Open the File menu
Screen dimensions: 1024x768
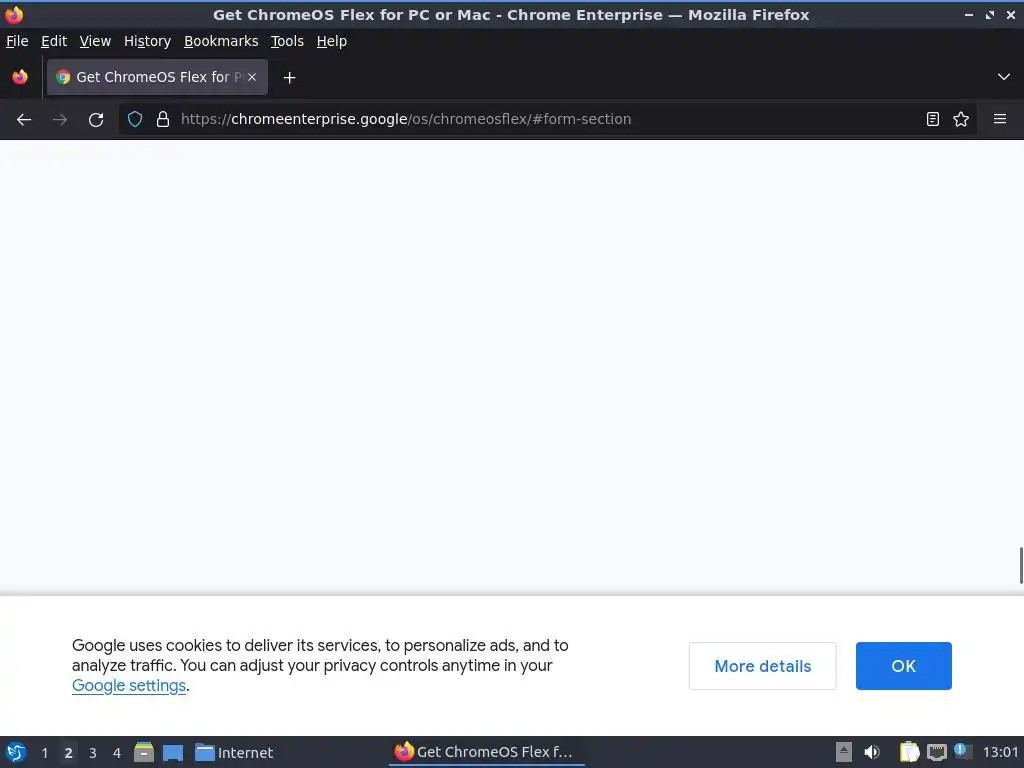click(17, 41)
